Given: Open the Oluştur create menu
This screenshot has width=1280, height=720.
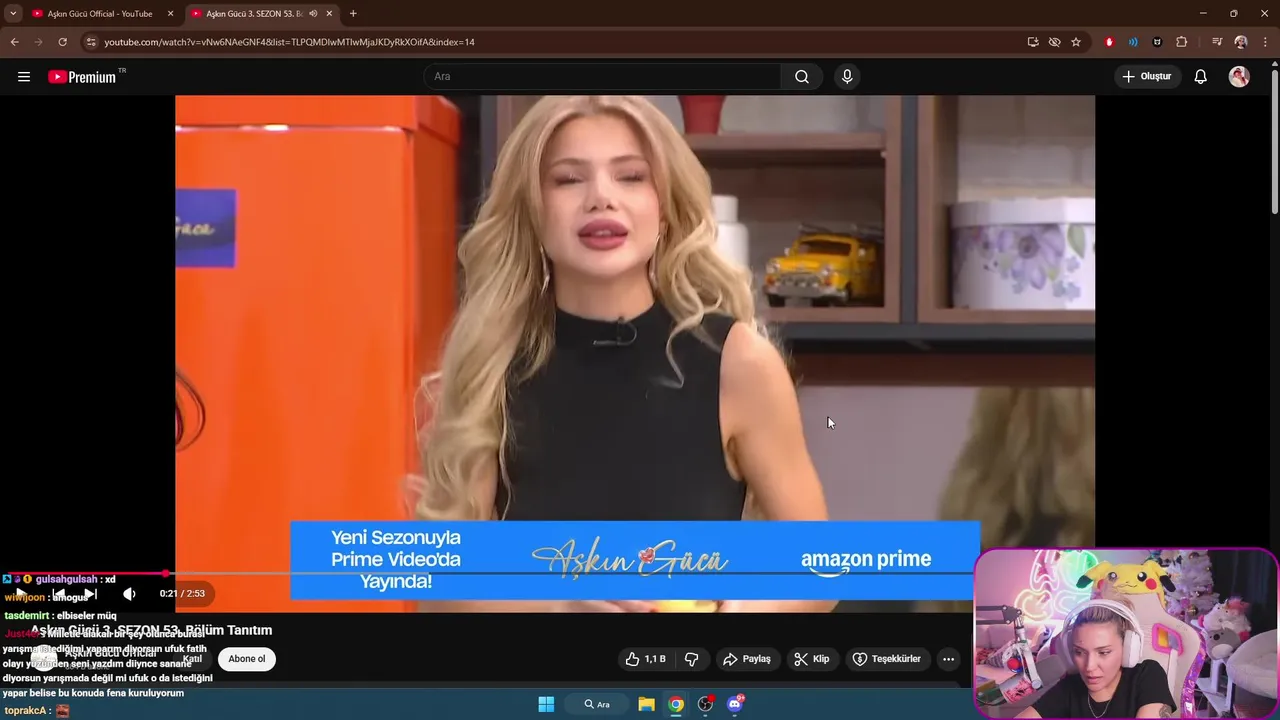Looking at the screenshot, I should [x=1147, y=77].
